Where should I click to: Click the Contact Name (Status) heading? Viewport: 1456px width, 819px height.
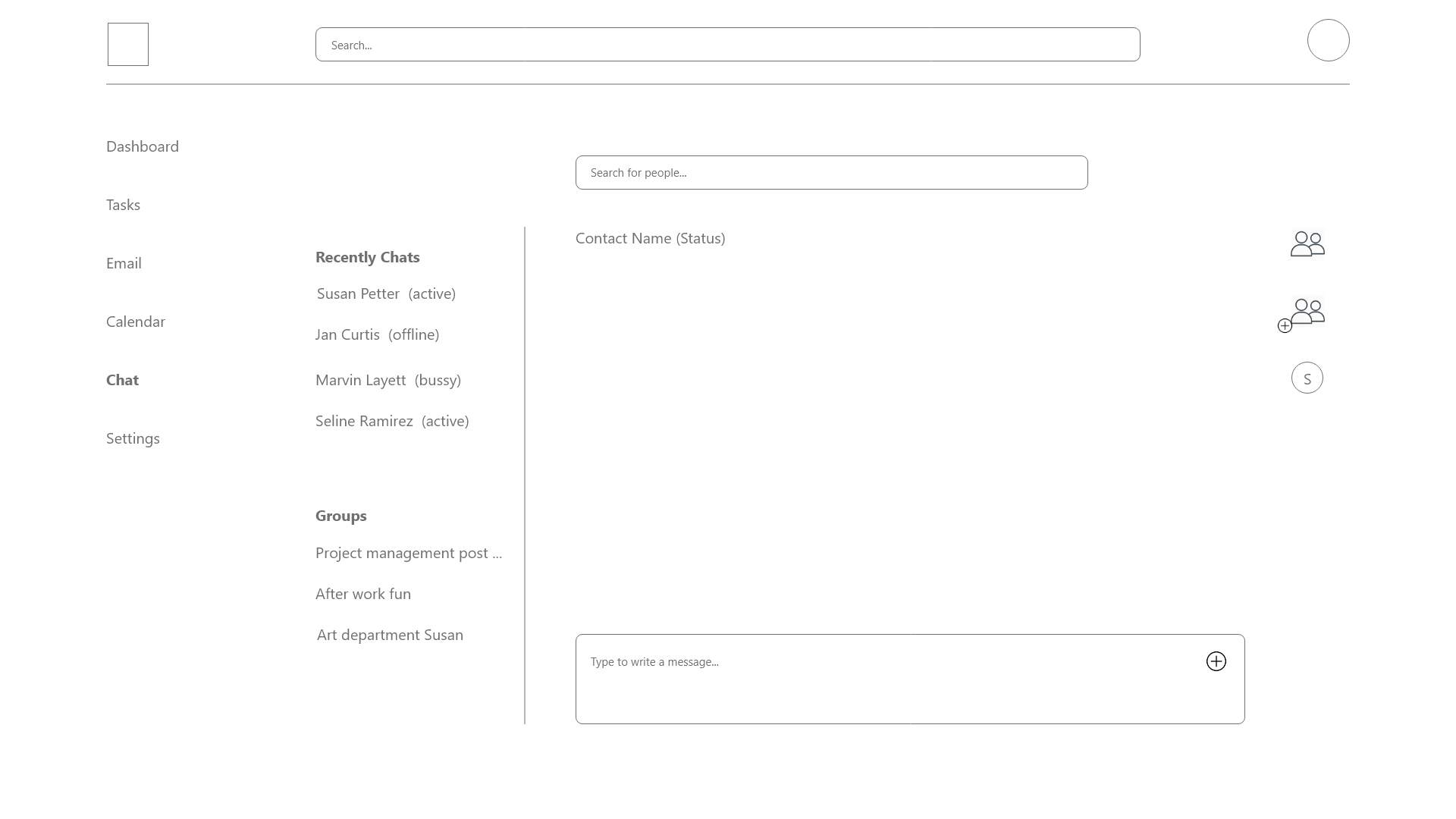(651, 238)
